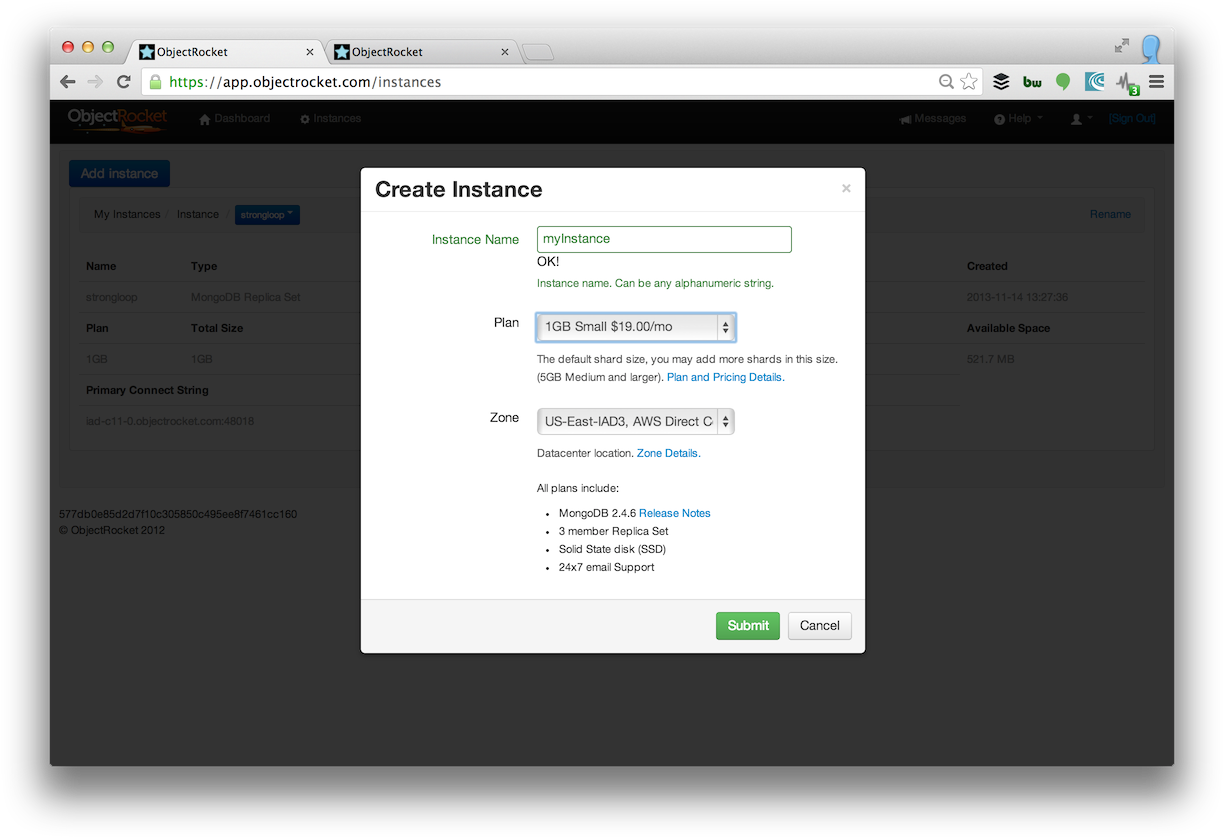Select Instances in the navigation bar
The height and width of the screenshot is (837, 1223).
[330, 118]
